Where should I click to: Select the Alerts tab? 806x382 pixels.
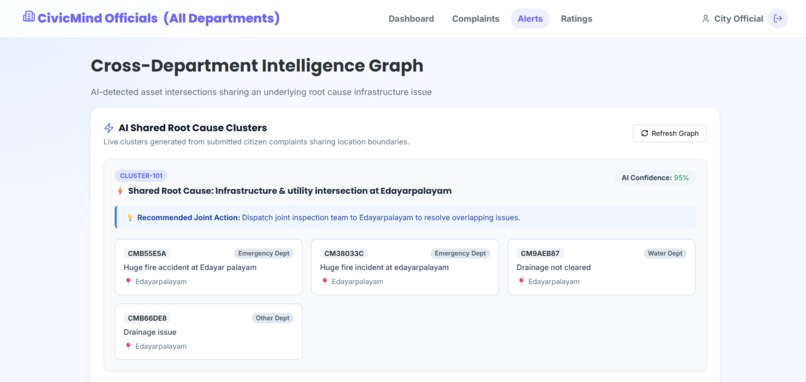[x=530, y=19]
